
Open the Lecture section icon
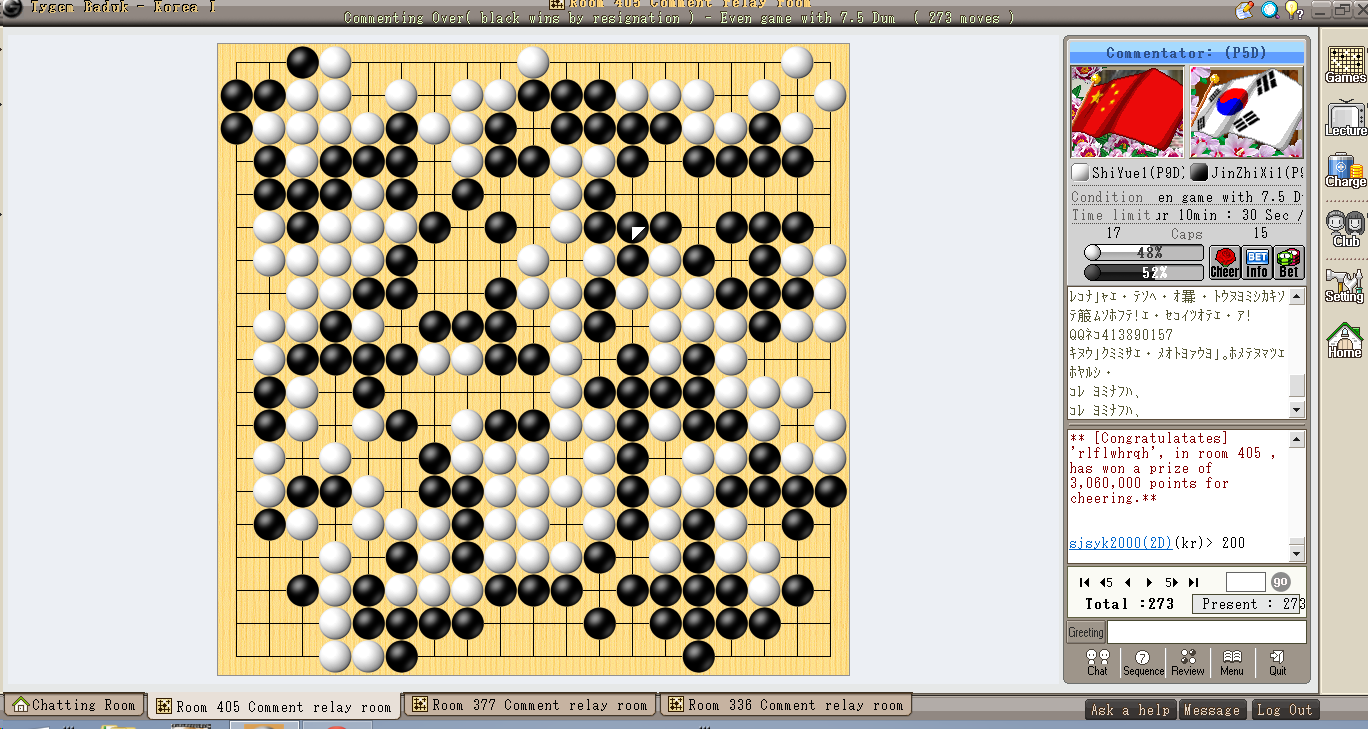(x=1345, y=120)
